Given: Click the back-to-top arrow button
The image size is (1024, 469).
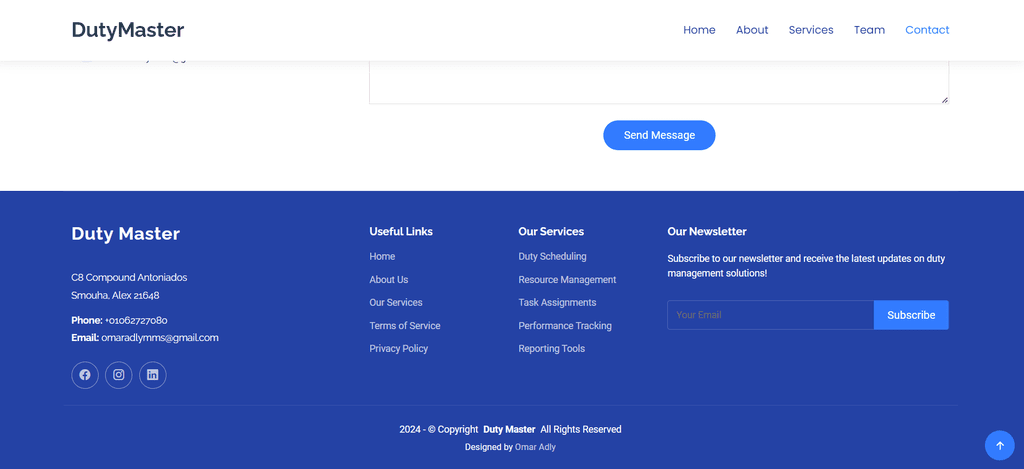Looking at the screenshot, I should point(999,445).
